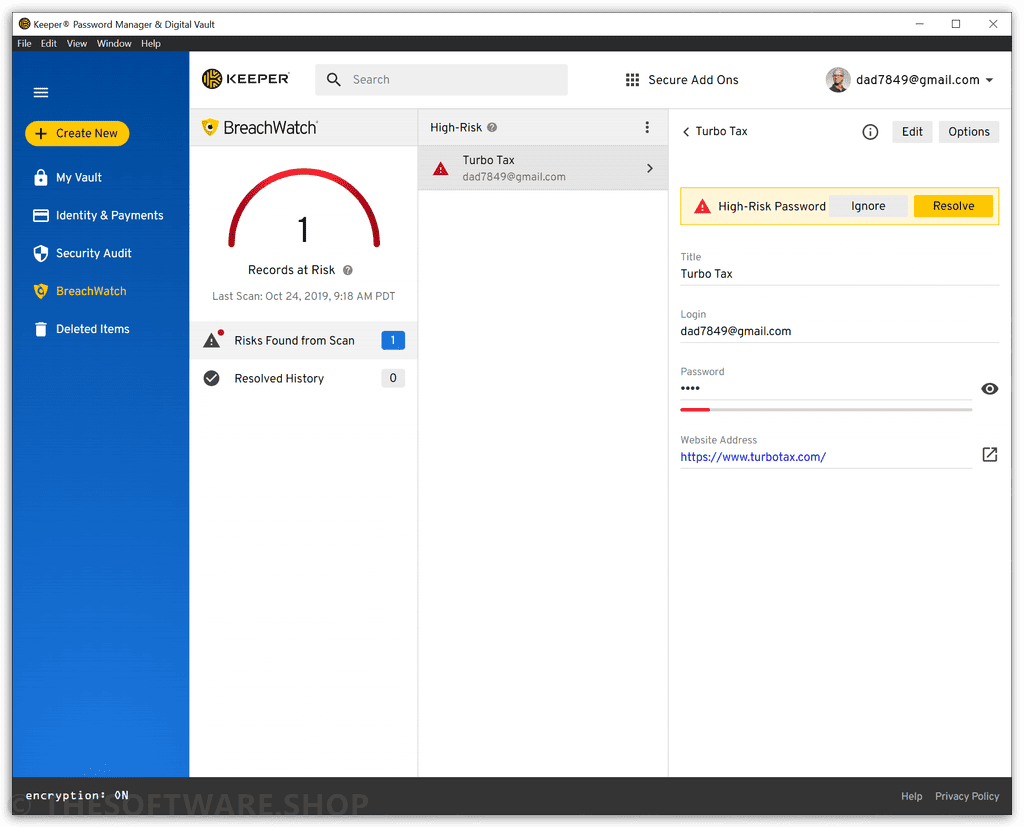Click the Help link in the footer
1024x827 pixels.
pos(912,796)
